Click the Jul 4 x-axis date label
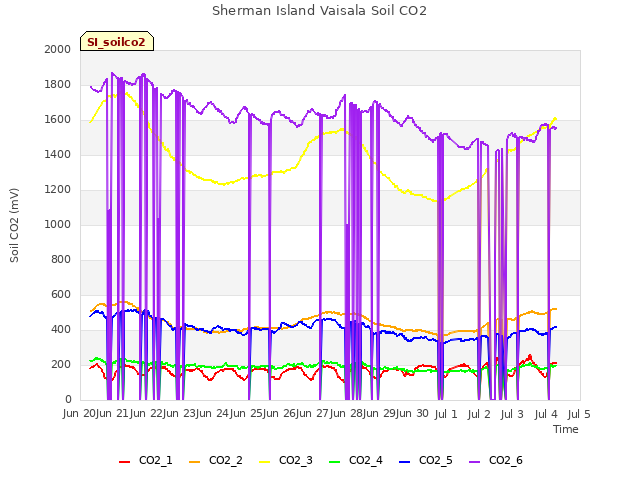640x480 pixels. tap(546, 414)
